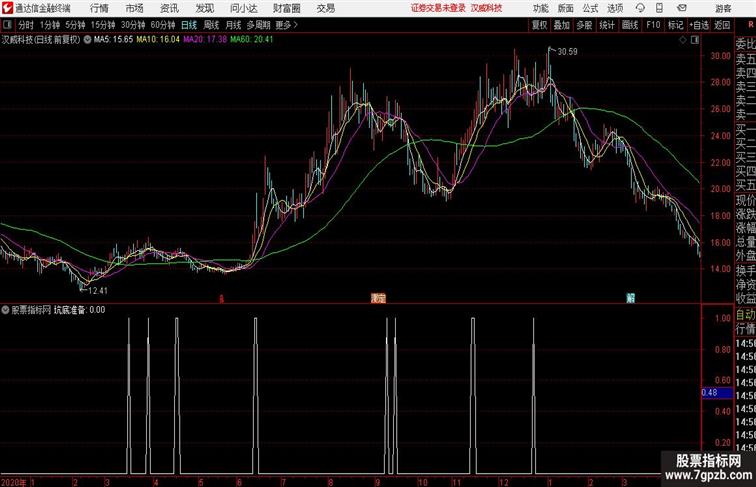Screen dimensions: 756x487
Task: Open the mail envelope icon
Action: (x=682, y=8)
